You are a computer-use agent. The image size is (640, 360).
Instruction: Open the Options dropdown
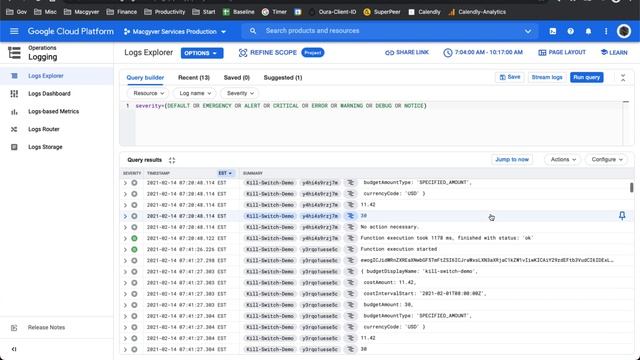coord(202,53)
